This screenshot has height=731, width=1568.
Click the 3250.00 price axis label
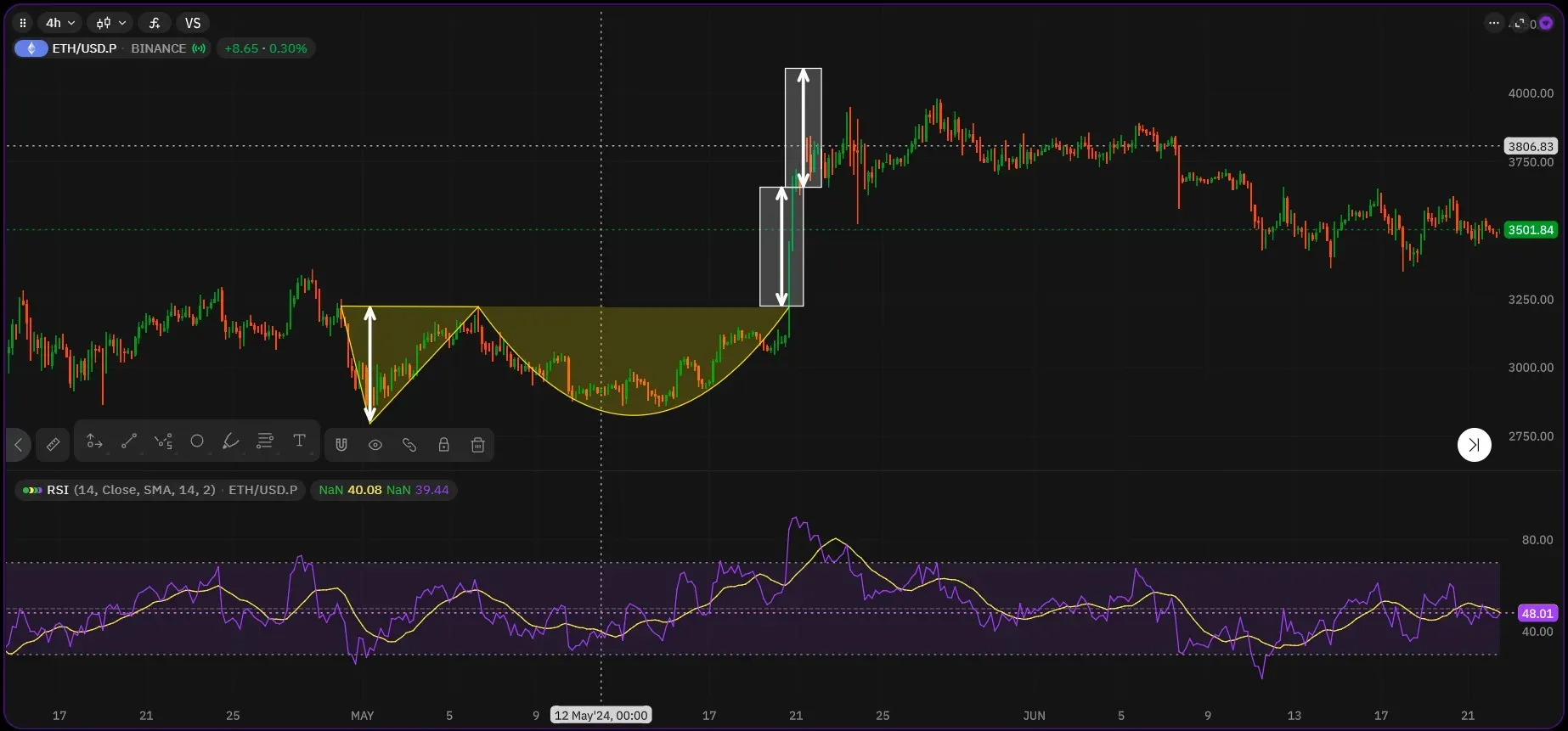tap(1531, 300)
